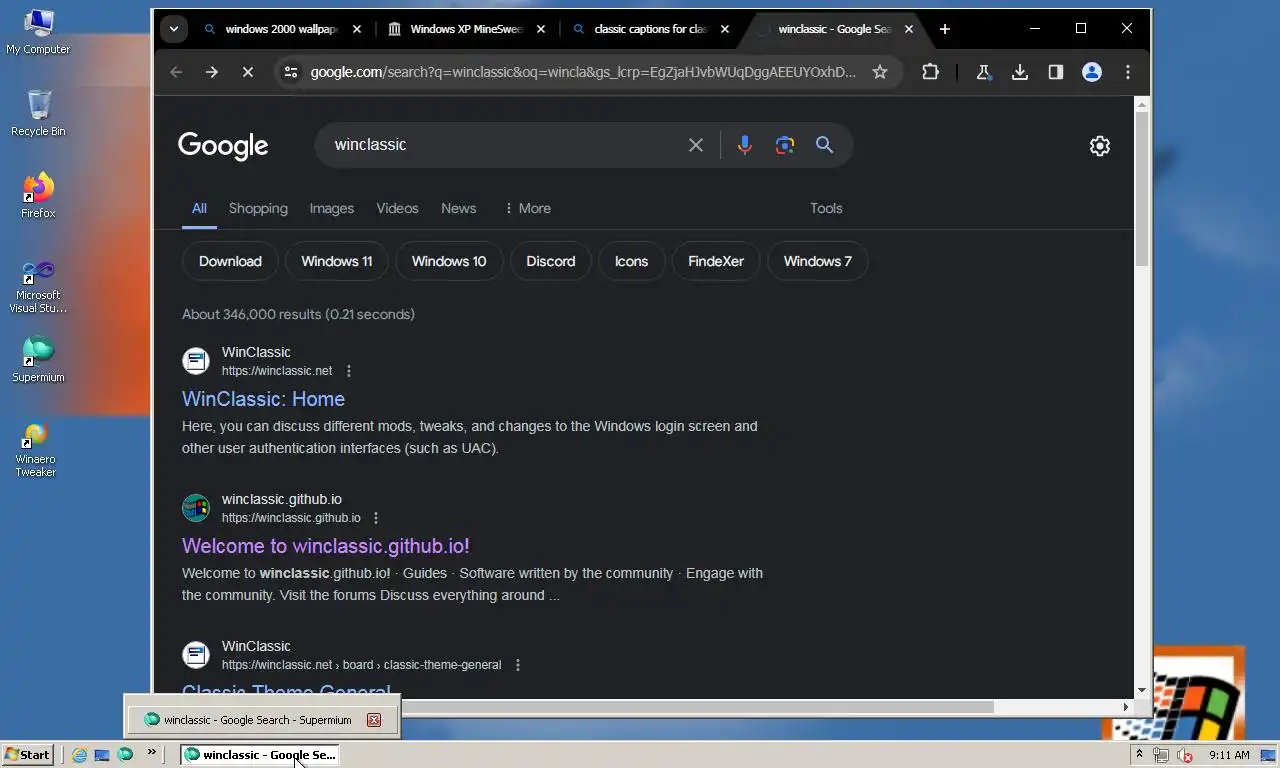Image resolution: width=1280 pixels, height=768 pixels.
Task: Submit search with magnifying glass icon
Action: coord(825,145)
